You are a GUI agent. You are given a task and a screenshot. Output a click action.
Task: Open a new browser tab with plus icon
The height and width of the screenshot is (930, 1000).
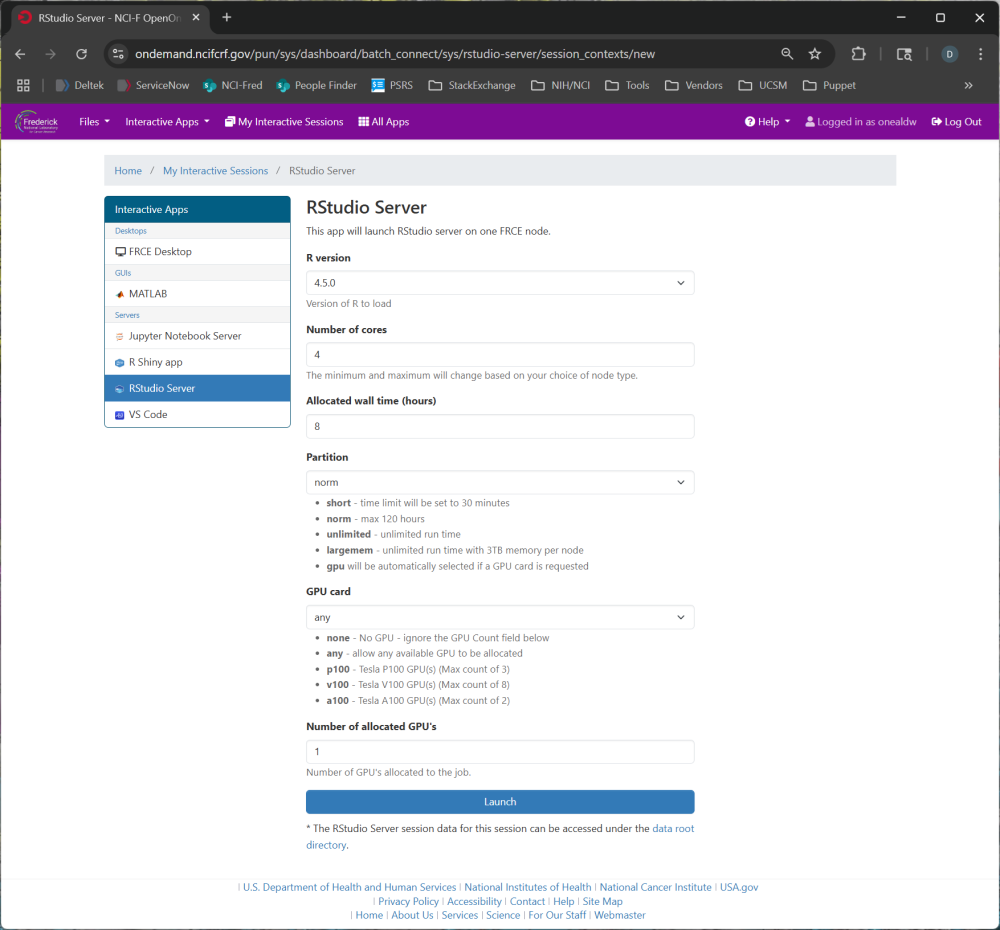pyautogui.click(x=227, y=18)
